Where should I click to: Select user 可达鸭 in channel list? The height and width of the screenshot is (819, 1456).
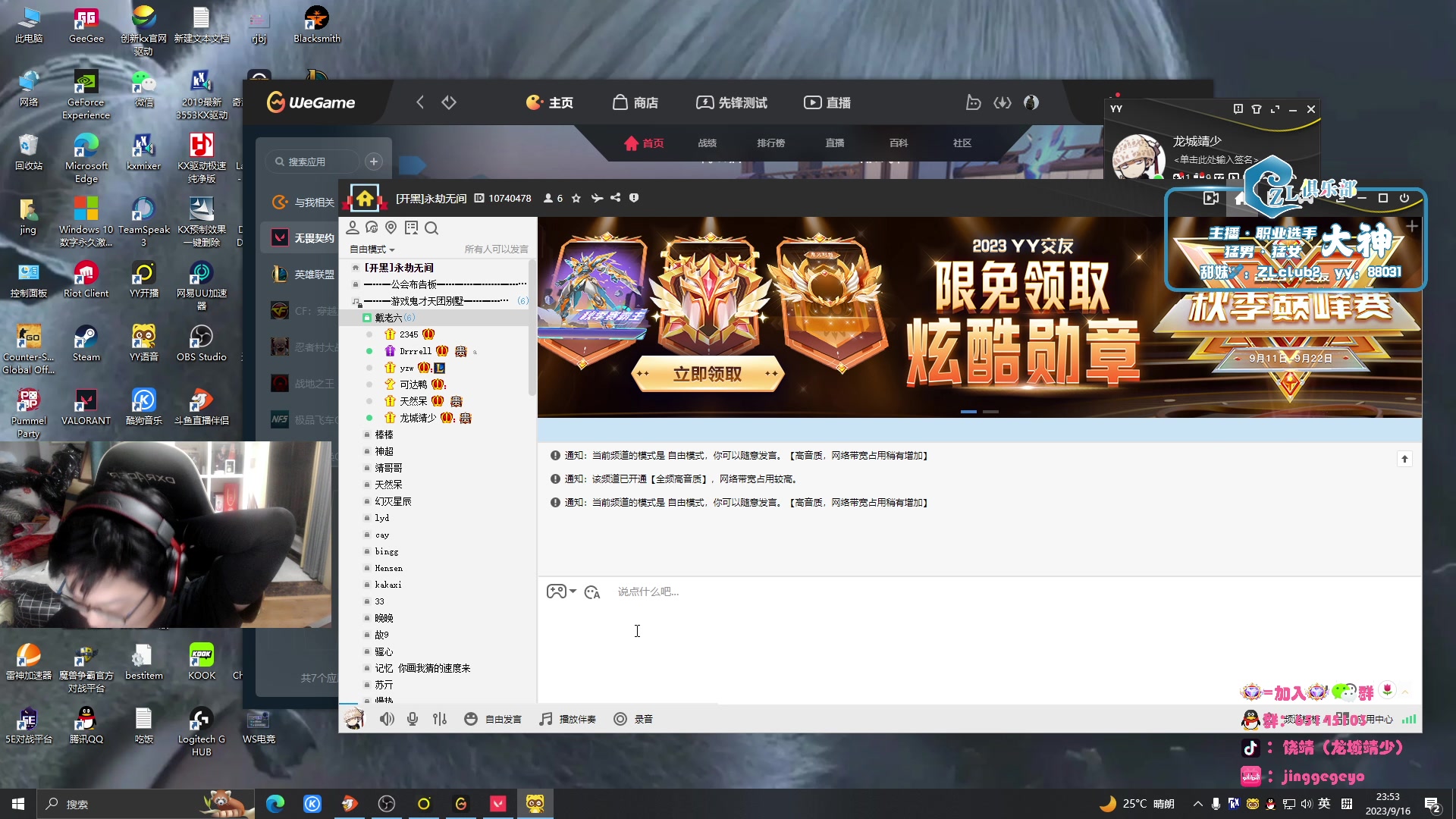413,384
